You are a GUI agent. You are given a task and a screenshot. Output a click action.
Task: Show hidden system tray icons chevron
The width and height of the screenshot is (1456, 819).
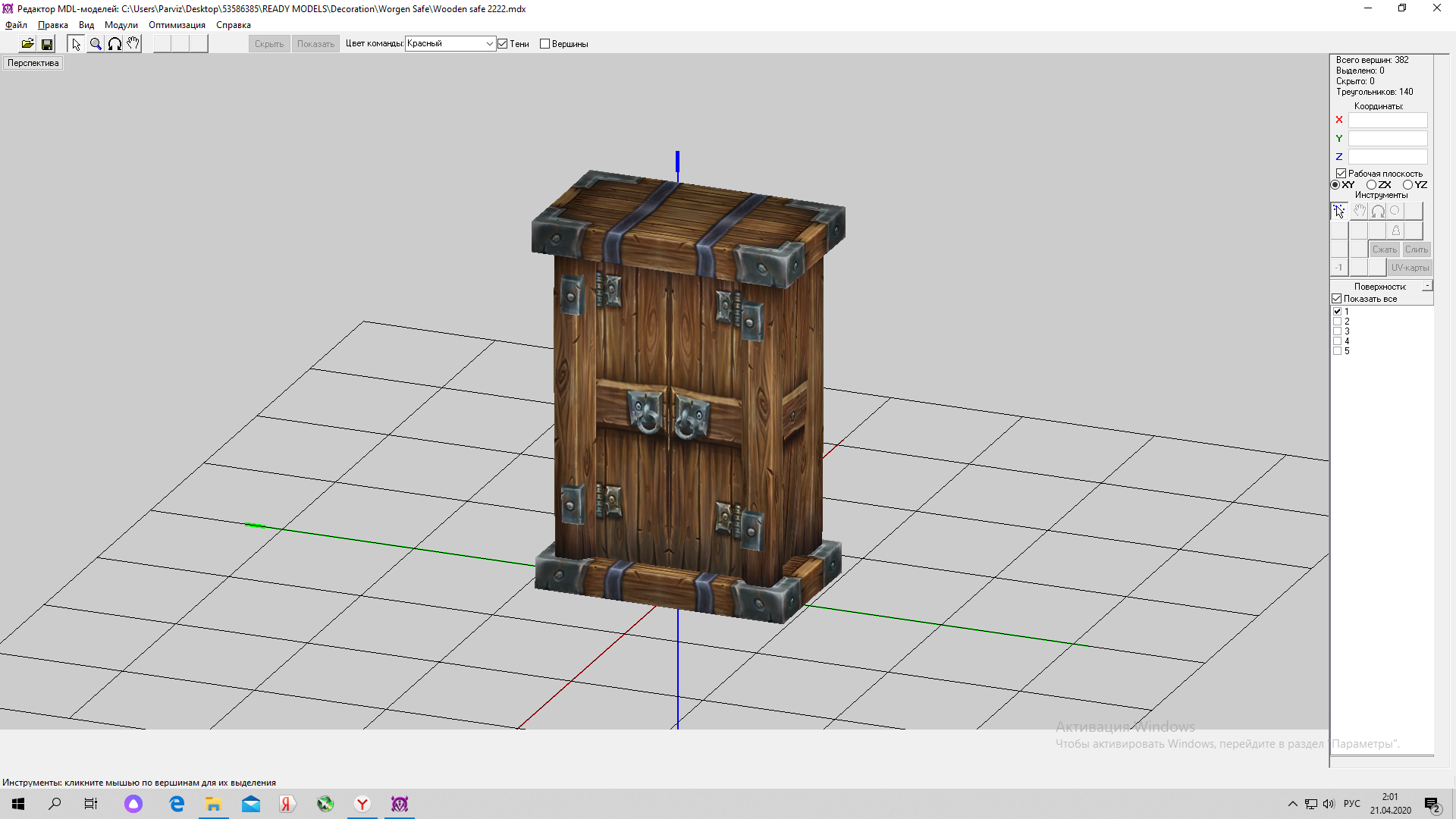coord(1292,804)
